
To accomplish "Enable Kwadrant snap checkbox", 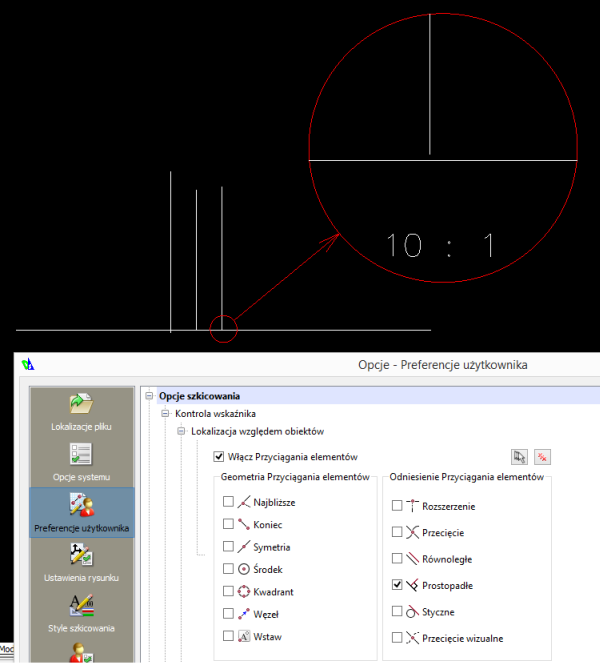I will [228, 591].
